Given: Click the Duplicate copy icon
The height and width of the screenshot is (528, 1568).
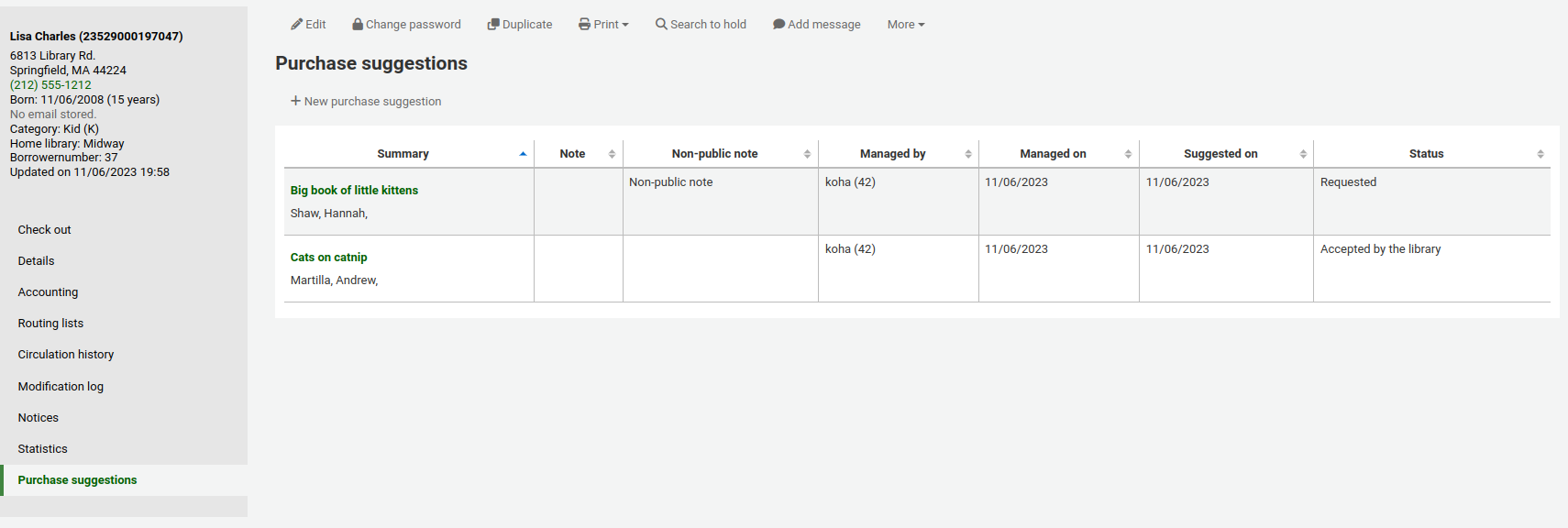Looking at the screenshot, I should [x=493, y=25].
